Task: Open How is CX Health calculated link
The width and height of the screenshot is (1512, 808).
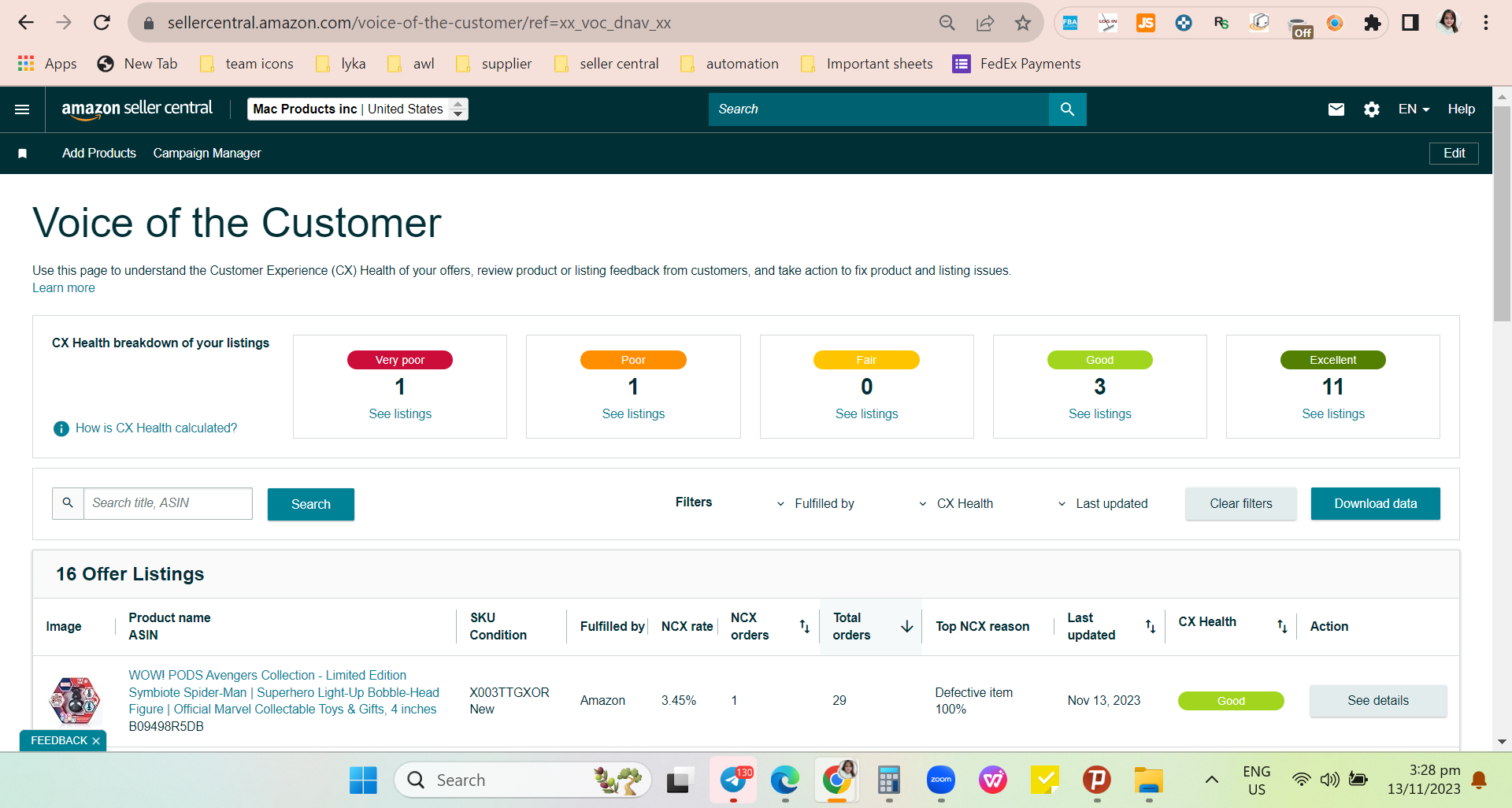Action: click(156, 428)
